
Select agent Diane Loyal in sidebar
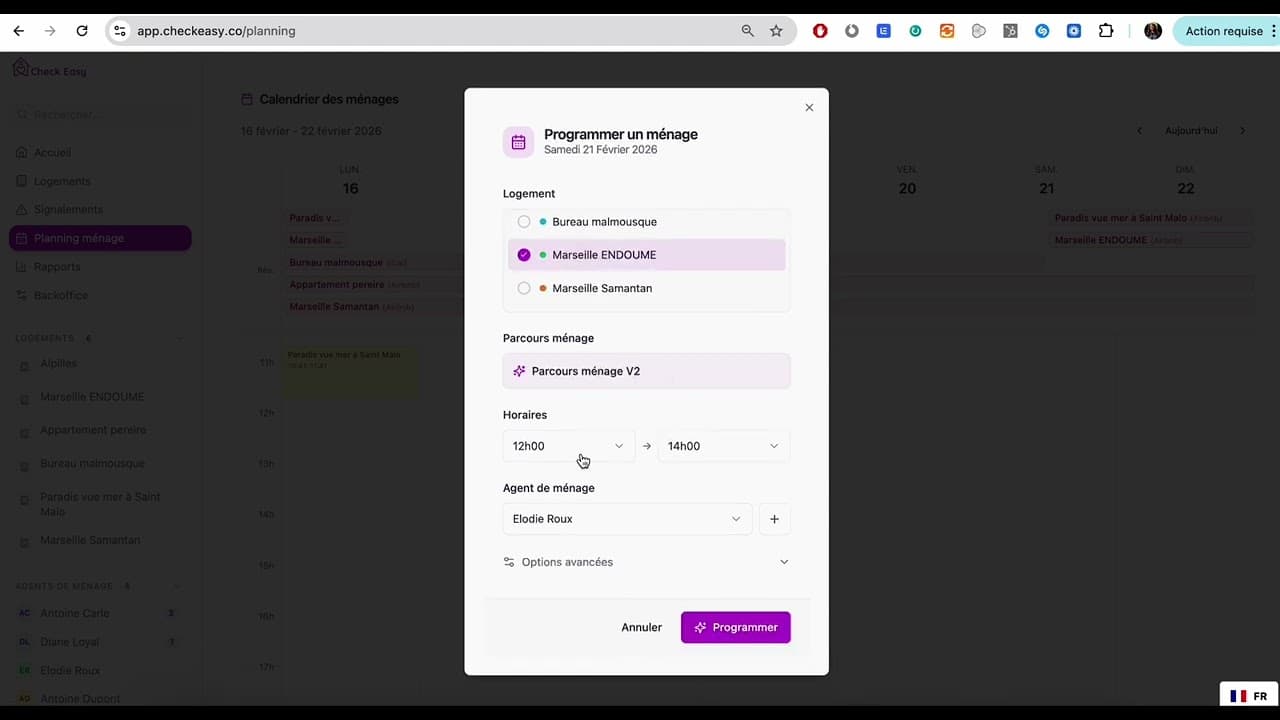click(69, 642)
